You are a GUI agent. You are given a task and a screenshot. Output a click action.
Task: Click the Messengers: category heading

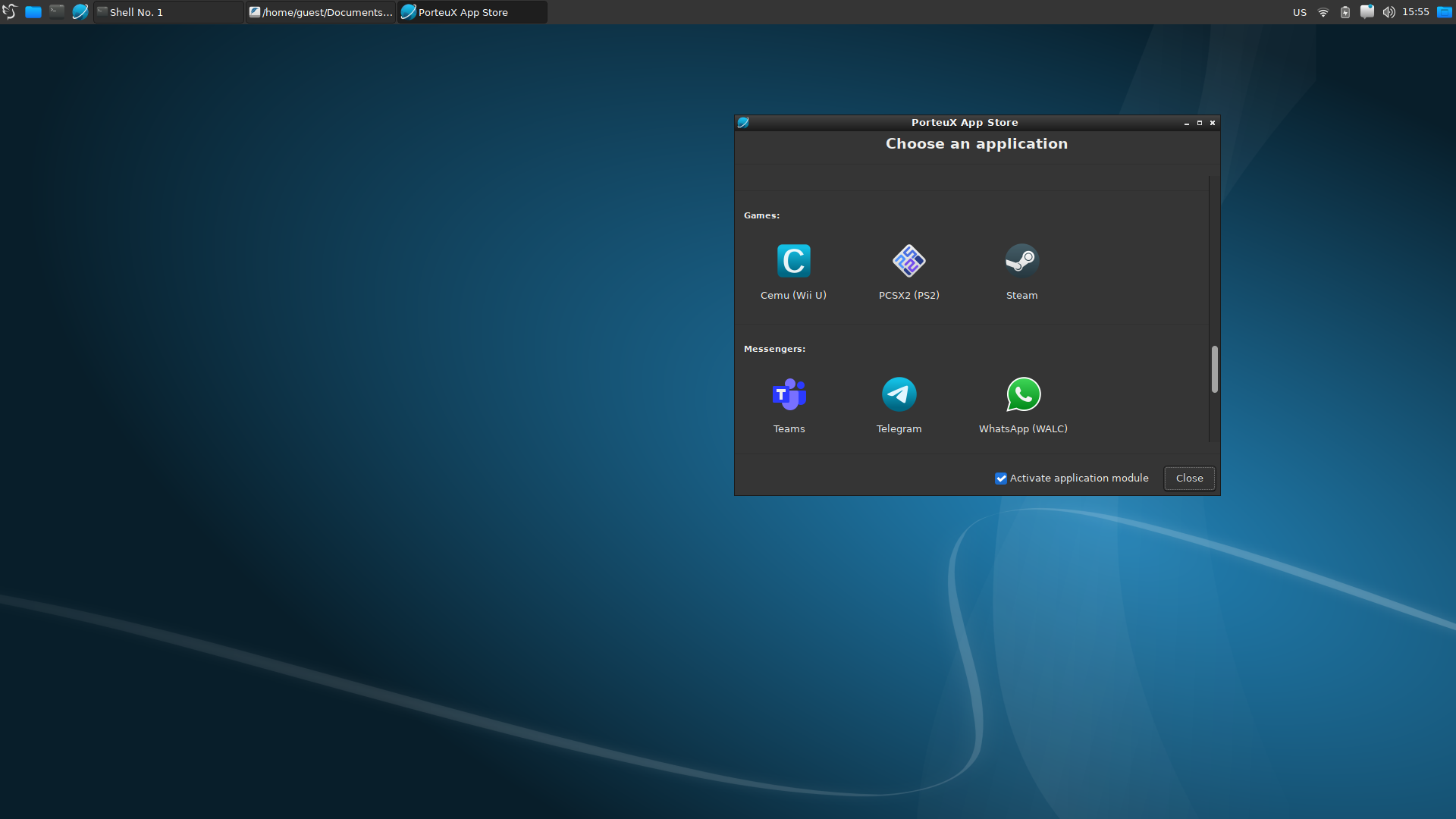pyautogui.click(x=774, y=350)
